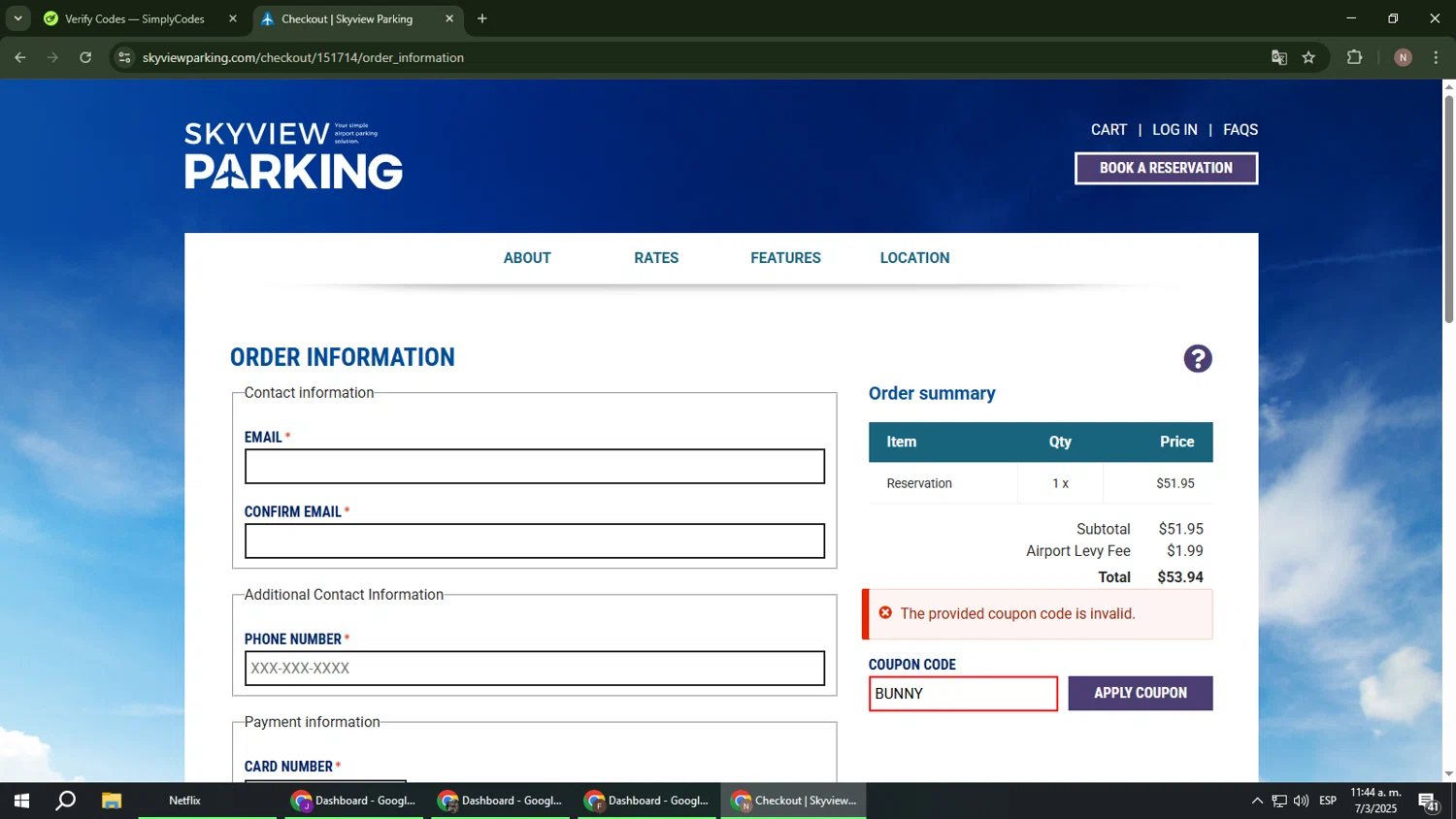The height and width of the screenshot is (819, 1456).
Task: Open Windows taskbar search
Action: point(66,801)
